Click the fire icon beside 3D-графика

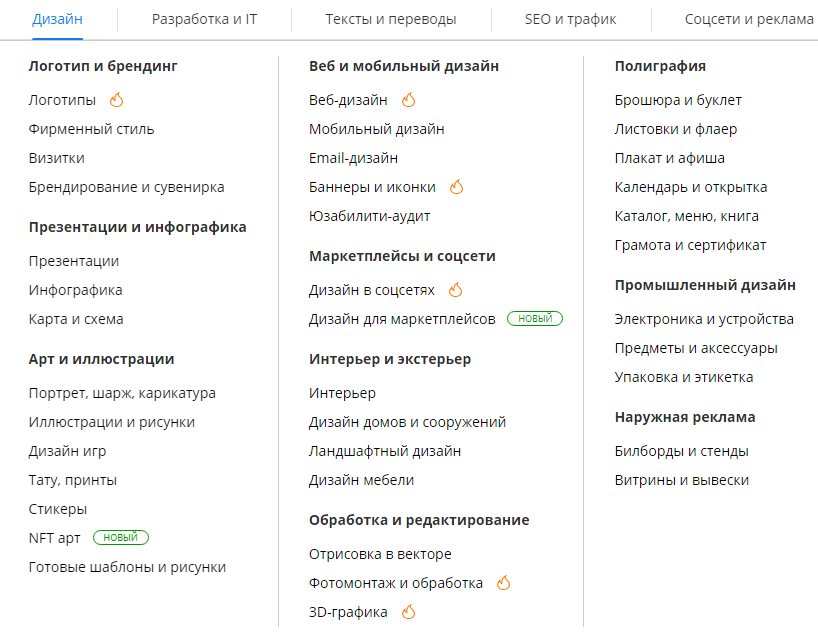coord(408,612)
